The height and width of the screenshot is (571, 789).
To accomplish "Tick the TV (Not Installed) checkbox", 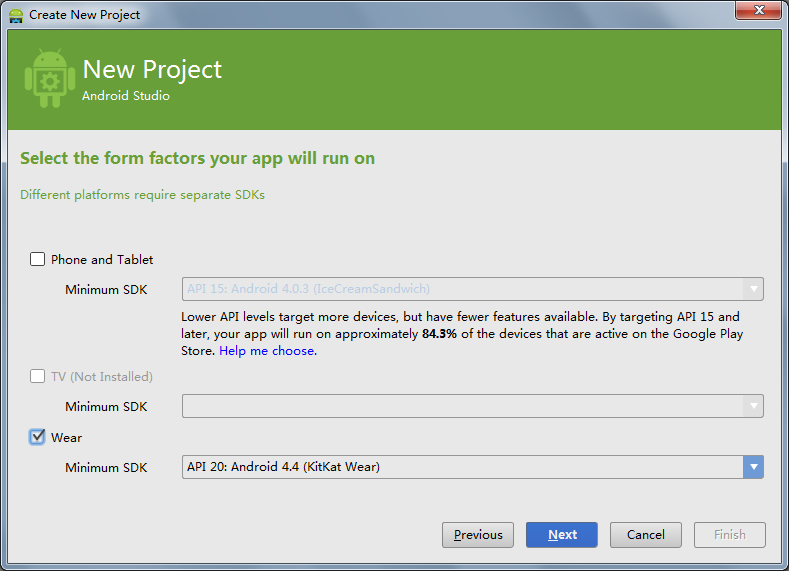I will pos(37,376).
